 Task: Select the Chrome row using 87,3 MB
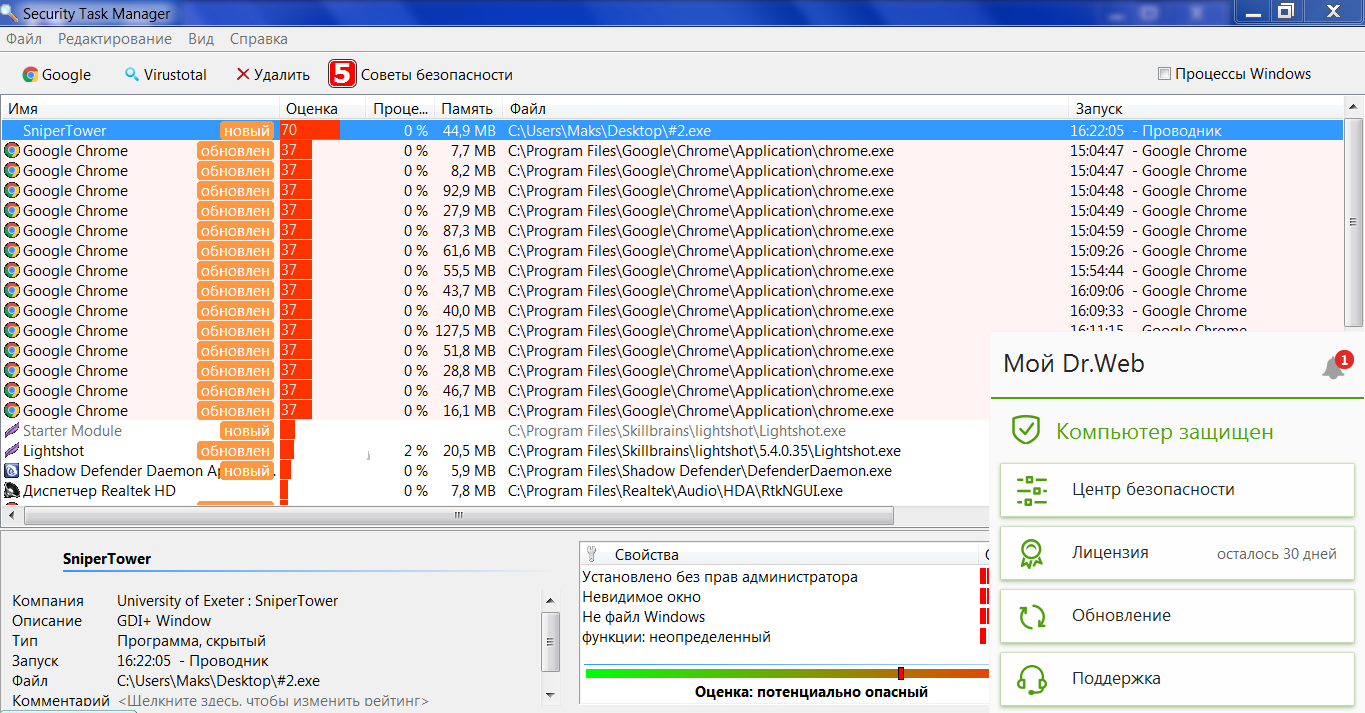(672, 231)
